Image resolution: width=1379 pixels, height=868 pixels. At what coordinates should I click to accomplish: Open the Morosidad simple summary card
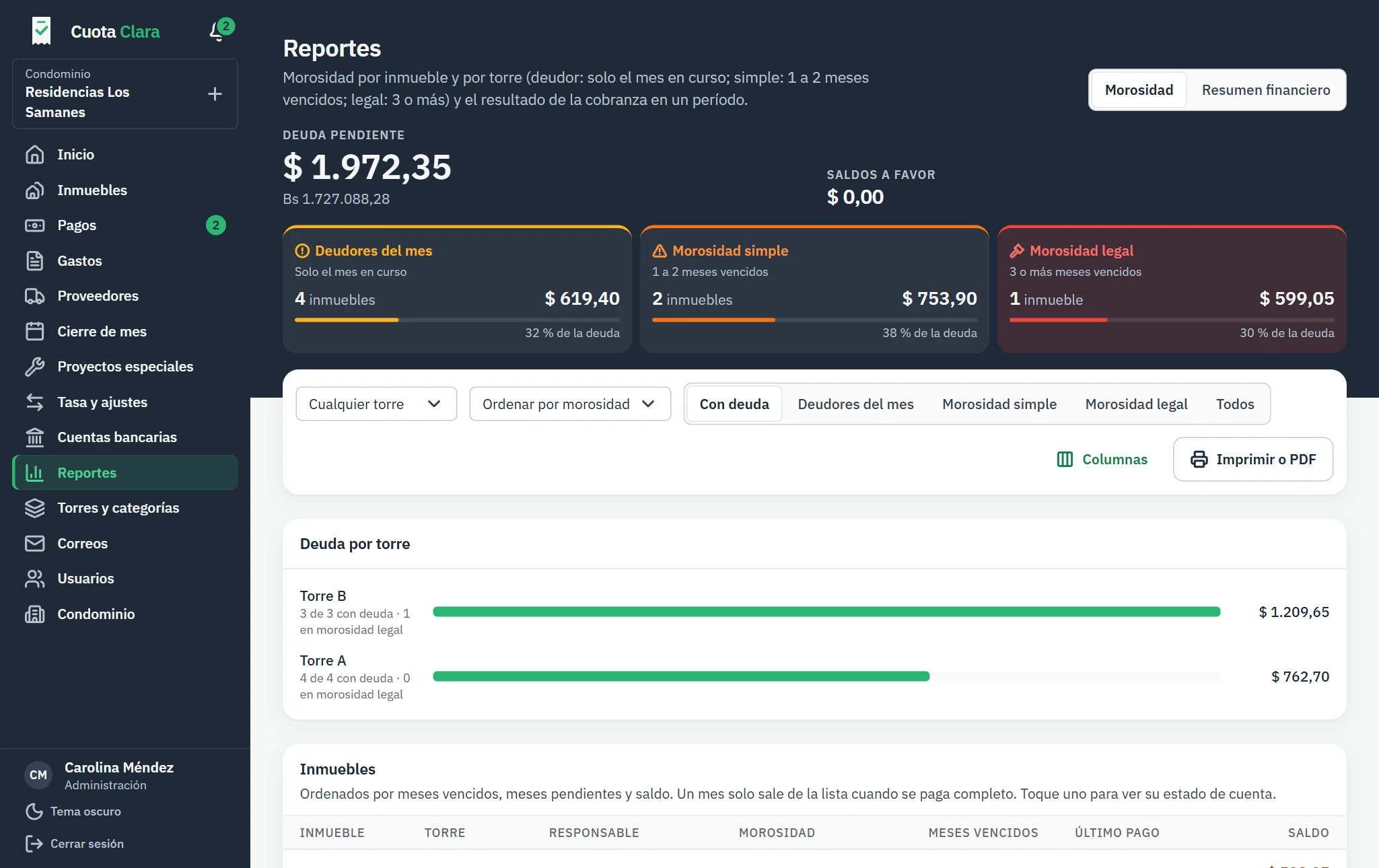click(814, 289)
